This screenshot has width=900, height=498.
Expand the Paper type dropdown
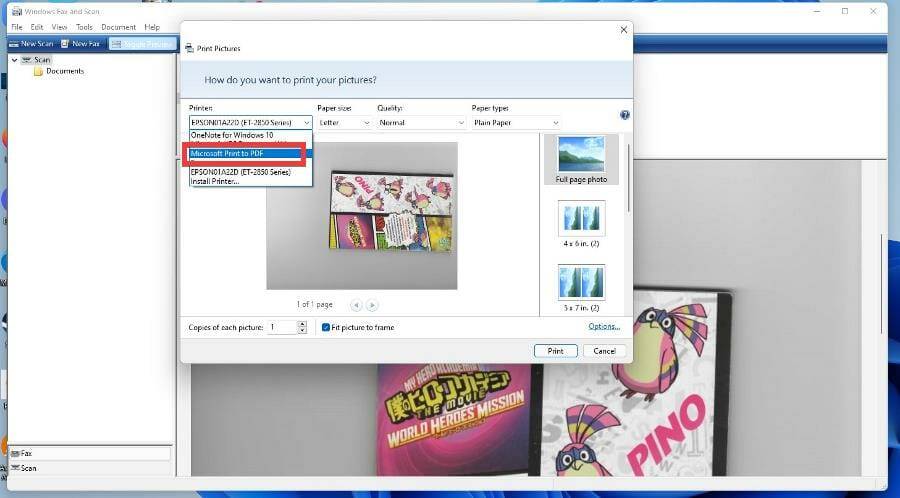point(516,123)
